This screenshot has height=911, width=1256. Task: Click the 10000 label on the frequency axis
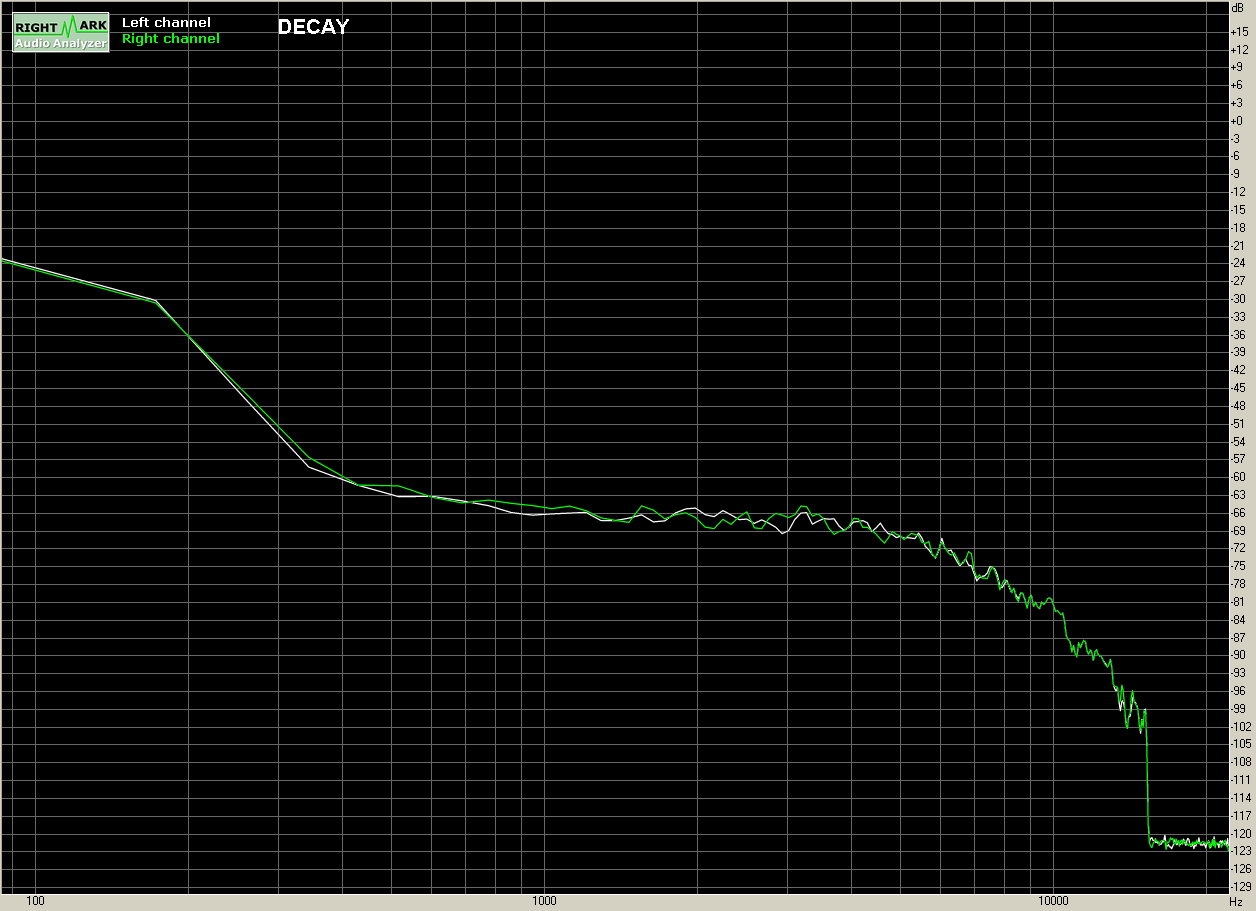(1053, 901)
